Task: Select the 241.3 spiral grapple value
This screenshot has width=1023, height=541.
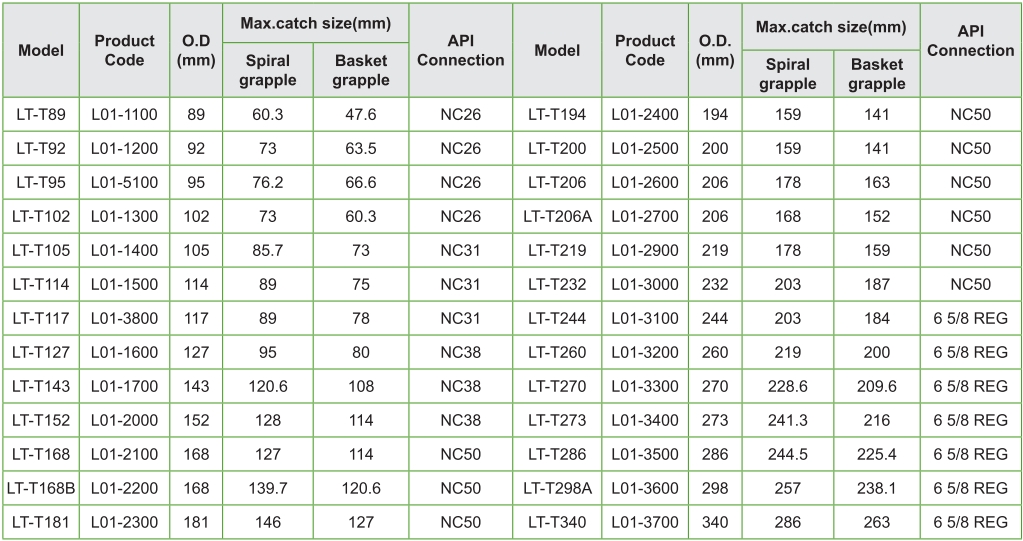Action: click(787, 420)
